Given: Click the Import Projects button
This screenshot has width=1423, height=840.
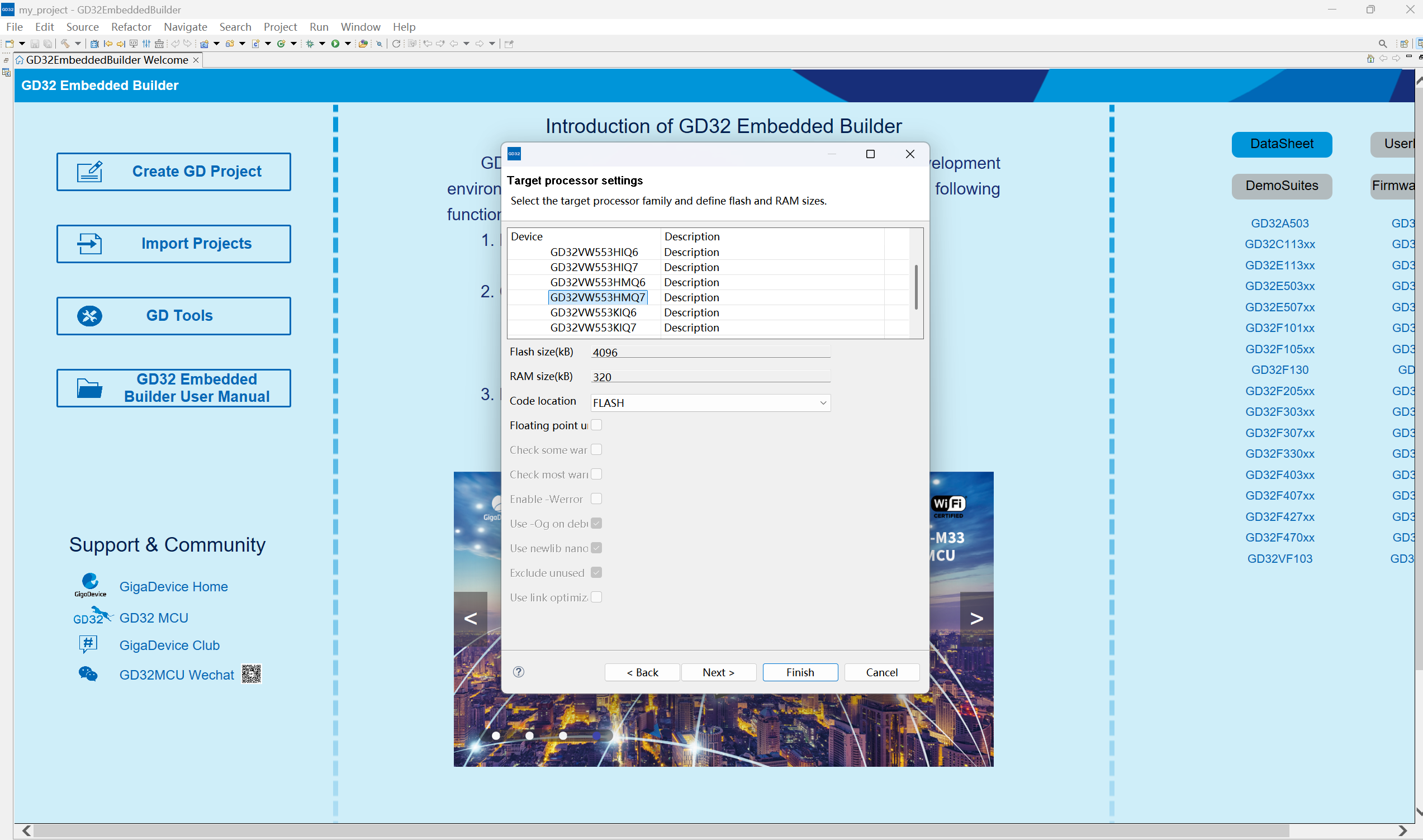Looking at the screenshot, I should (174, 244).
